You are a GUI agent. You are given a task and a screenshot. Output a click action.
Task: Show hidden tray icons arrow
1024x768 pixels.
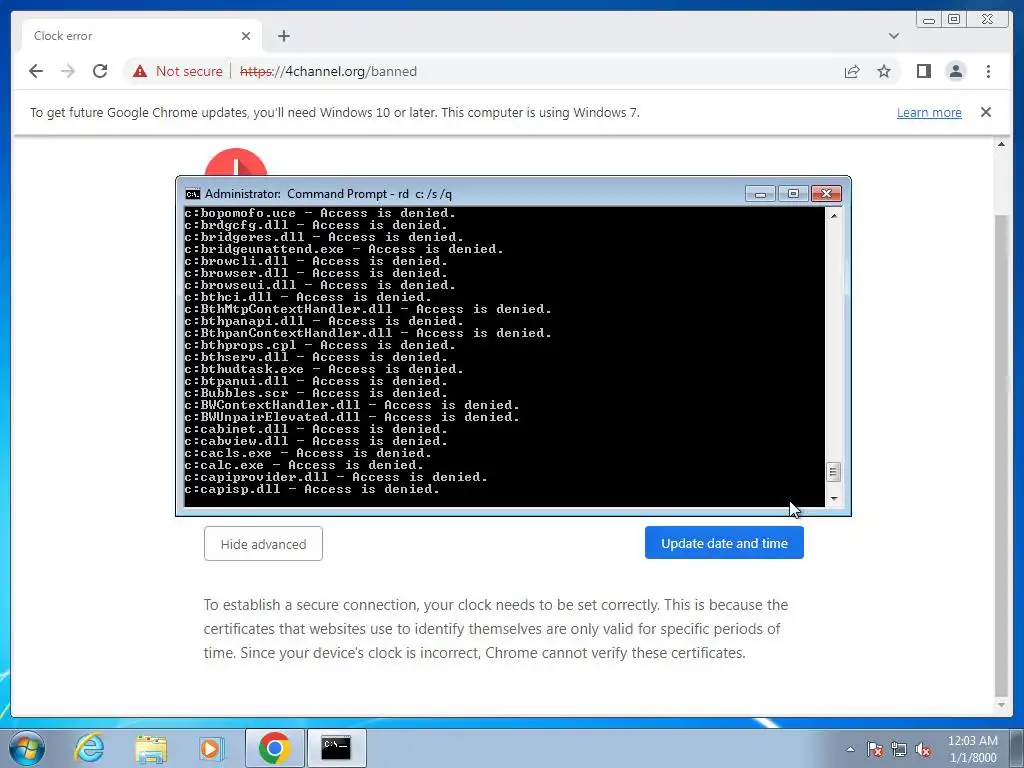(x=850, y=749)
